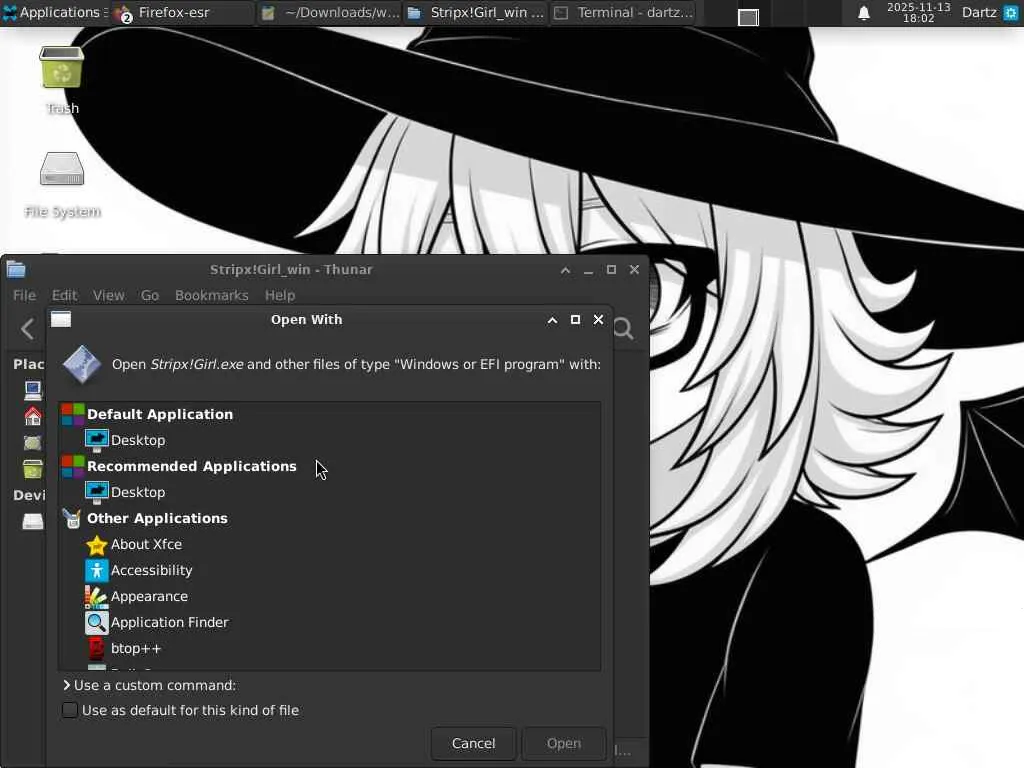Click the btop++ red icon
The height and width of the screenshot is (768, 1024).
[97, 648]
